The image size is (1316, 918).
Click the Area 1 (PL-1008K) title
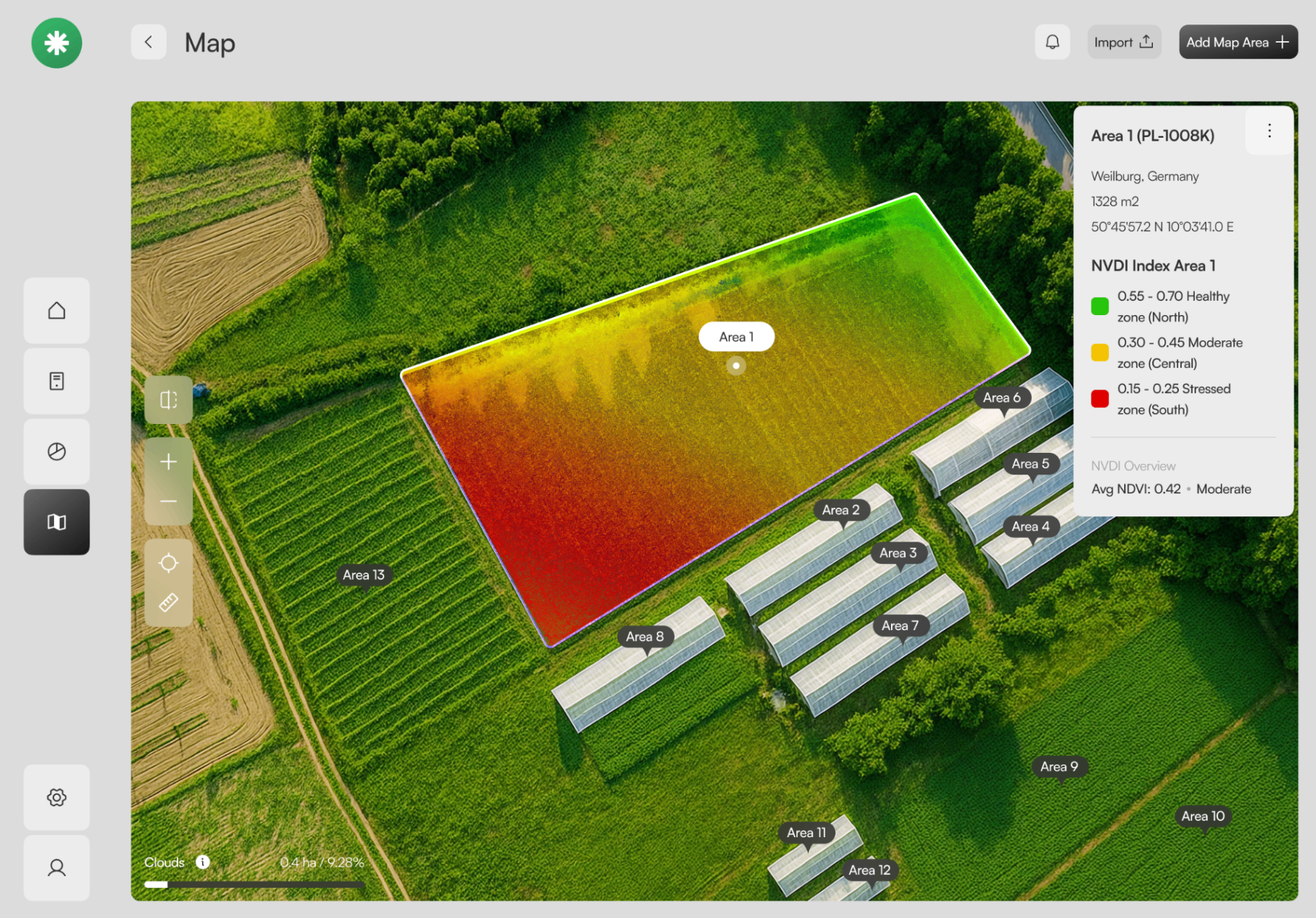[1152, 136]
